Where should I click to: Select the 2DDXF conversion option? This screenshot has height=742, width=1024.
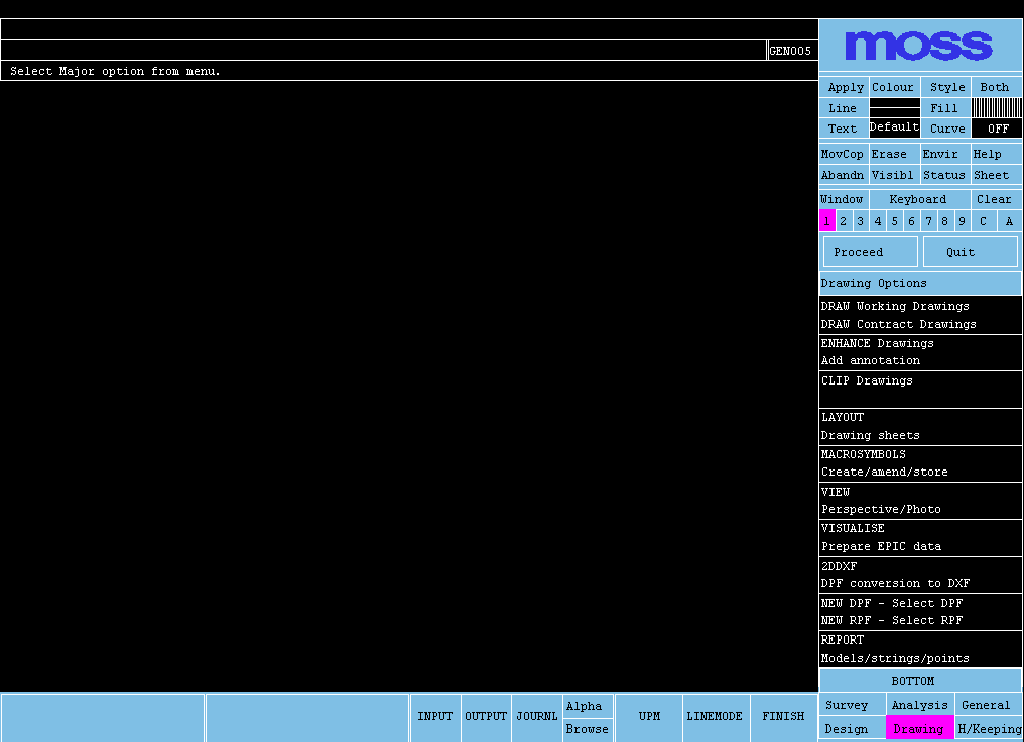click(x=895, y=574)
